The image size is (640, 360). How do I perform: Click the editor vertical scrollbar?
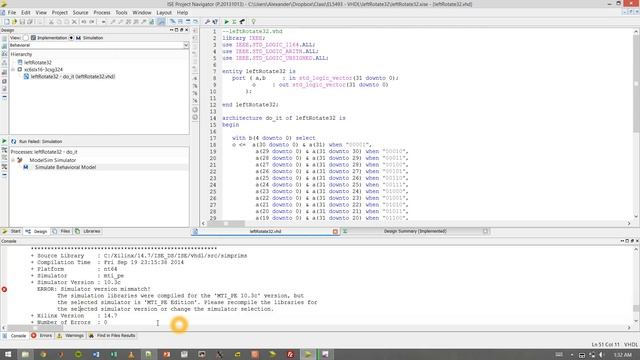(636, 124)
